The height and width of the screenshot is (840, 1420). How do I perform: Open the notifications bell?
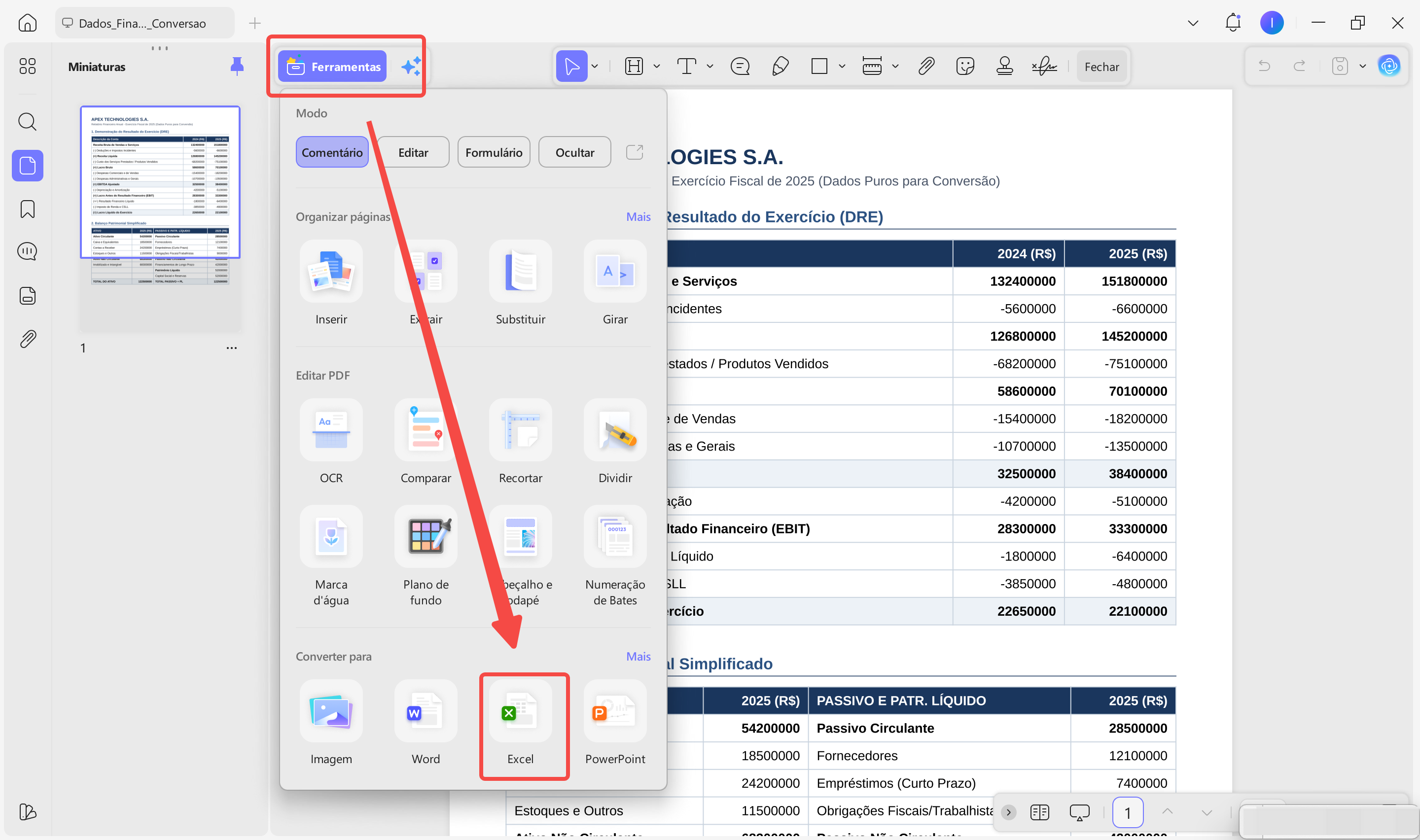(1233, 23)
